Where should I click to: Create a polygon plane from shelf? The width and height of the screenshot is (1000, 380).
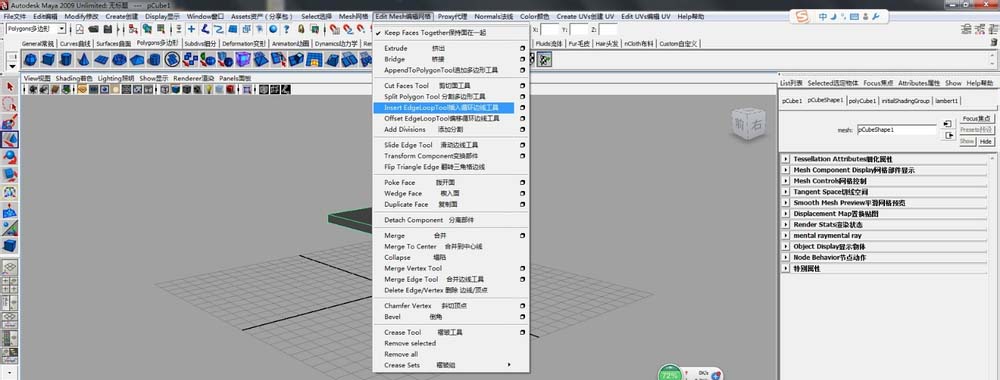101,60
